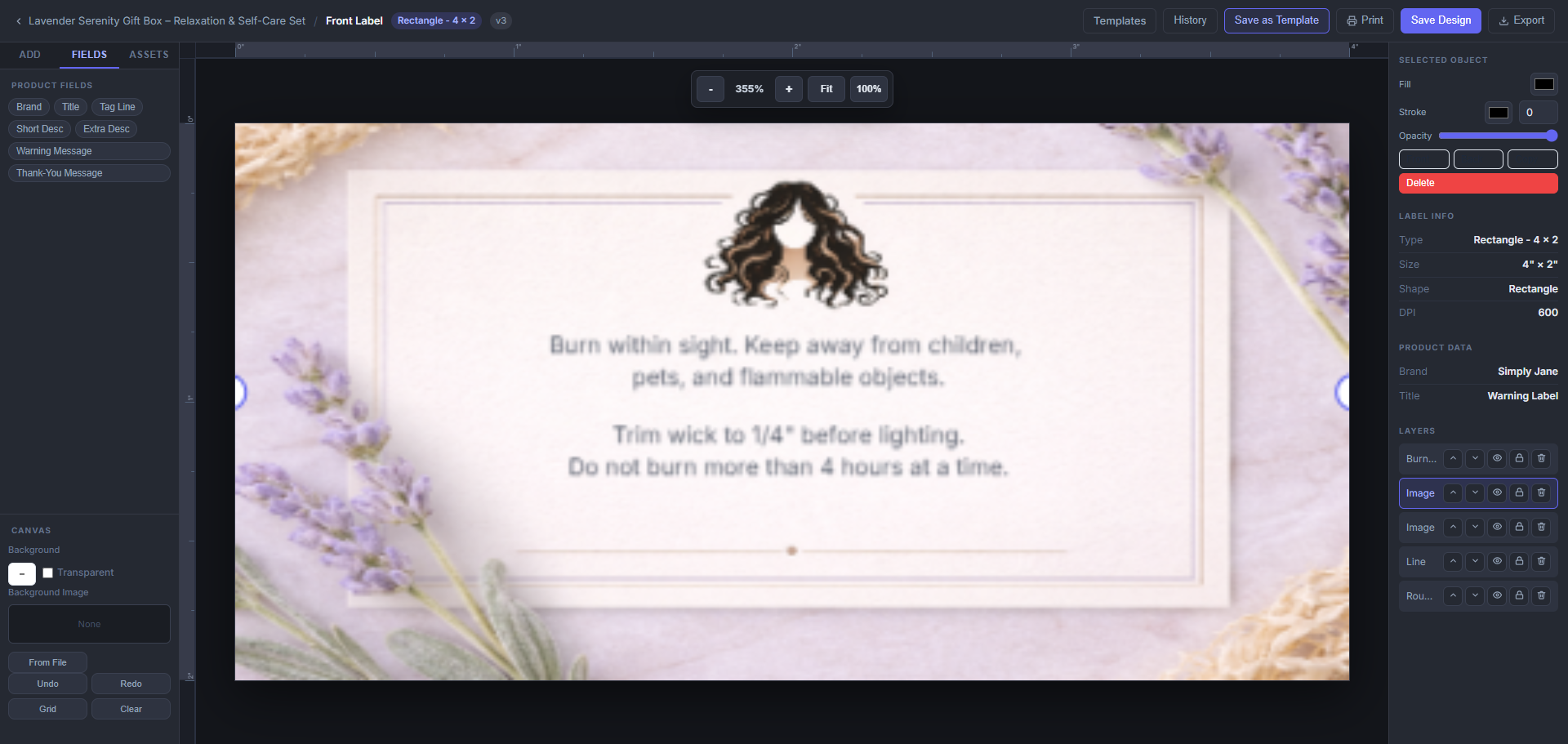
Task: Open the v3 version selector
Action: click(x=501, y=21)
